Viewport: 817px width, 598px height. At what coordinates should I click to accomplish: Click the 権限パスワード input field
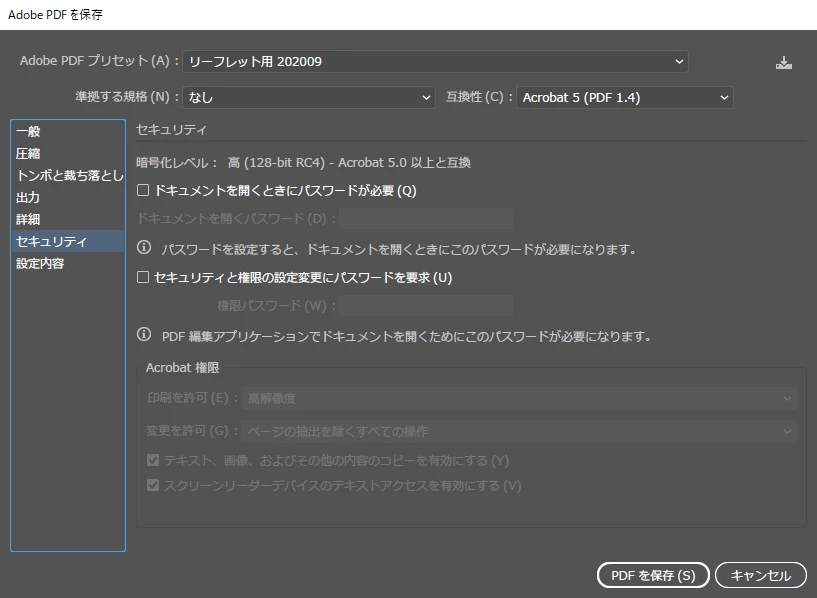coord(426,305)
